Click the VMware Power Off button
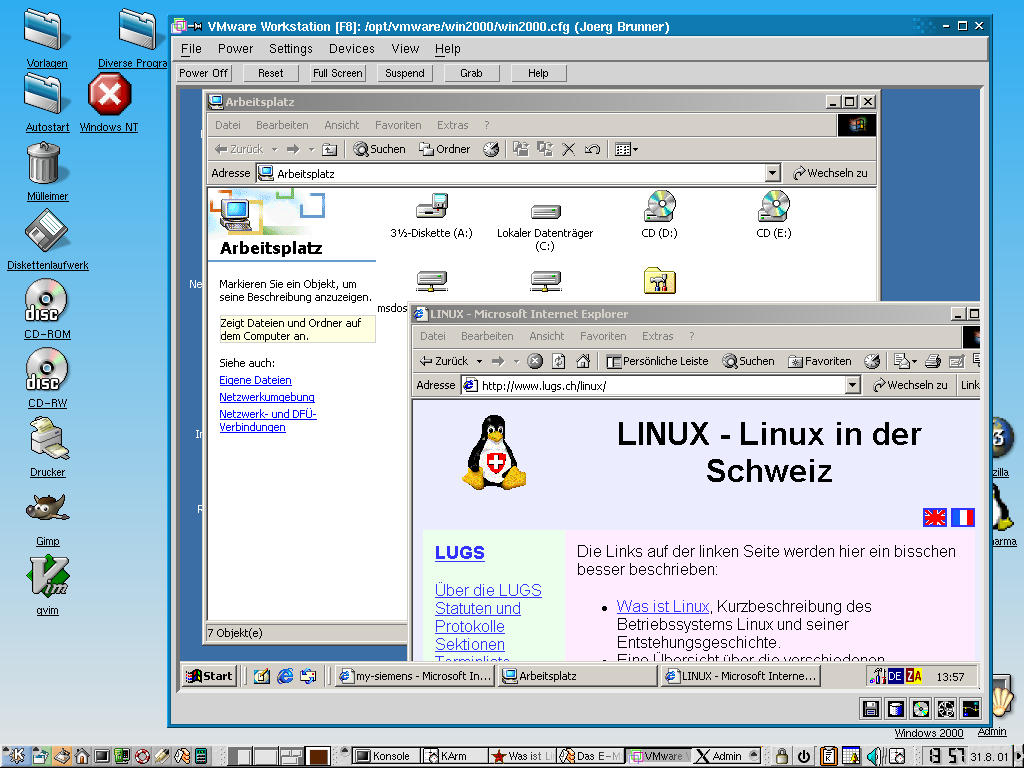 point(204,73)
